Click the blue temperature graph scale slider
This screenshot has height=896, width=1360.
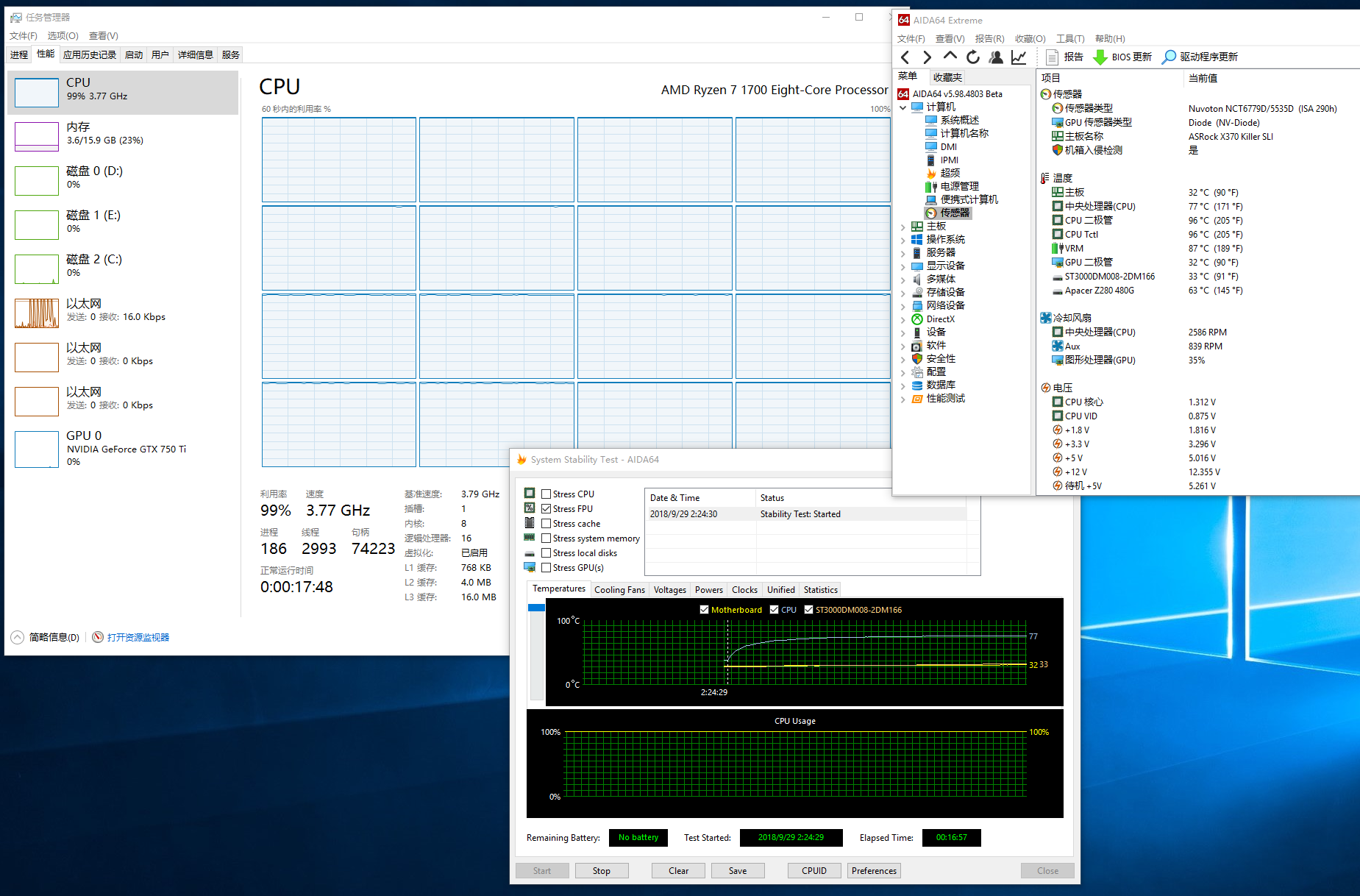pyautogui.click(x=536, y=608)
